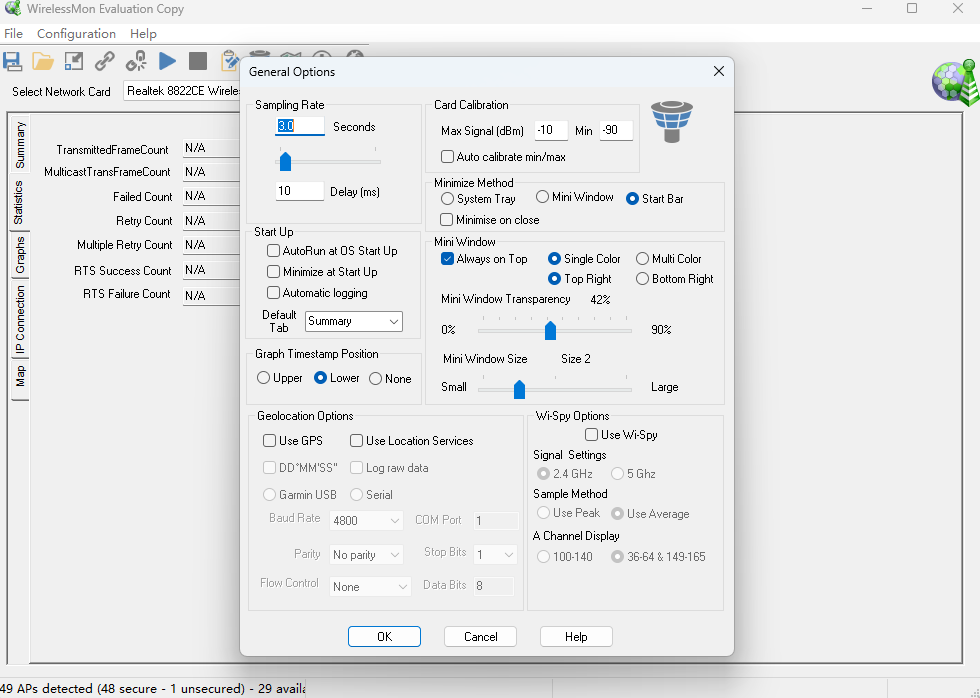Image resolution: width=980 pixels, height=698 pixels.
Task: Choose Single Color radio button
Action: 554,259
